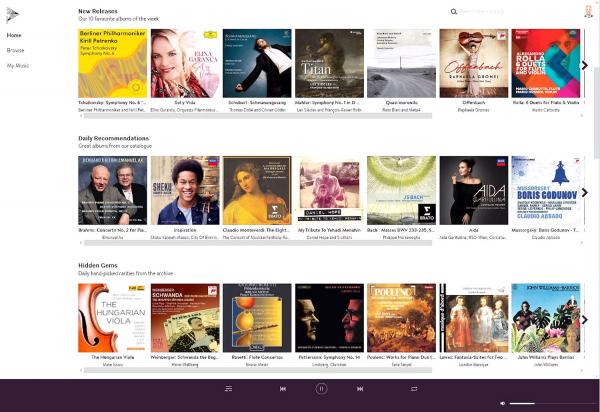This screenshot has width=600, height=412.
Task: Click the Hidden Gems horizontal scrollbar
Action: pyautogui.click(x=258, y=370)
